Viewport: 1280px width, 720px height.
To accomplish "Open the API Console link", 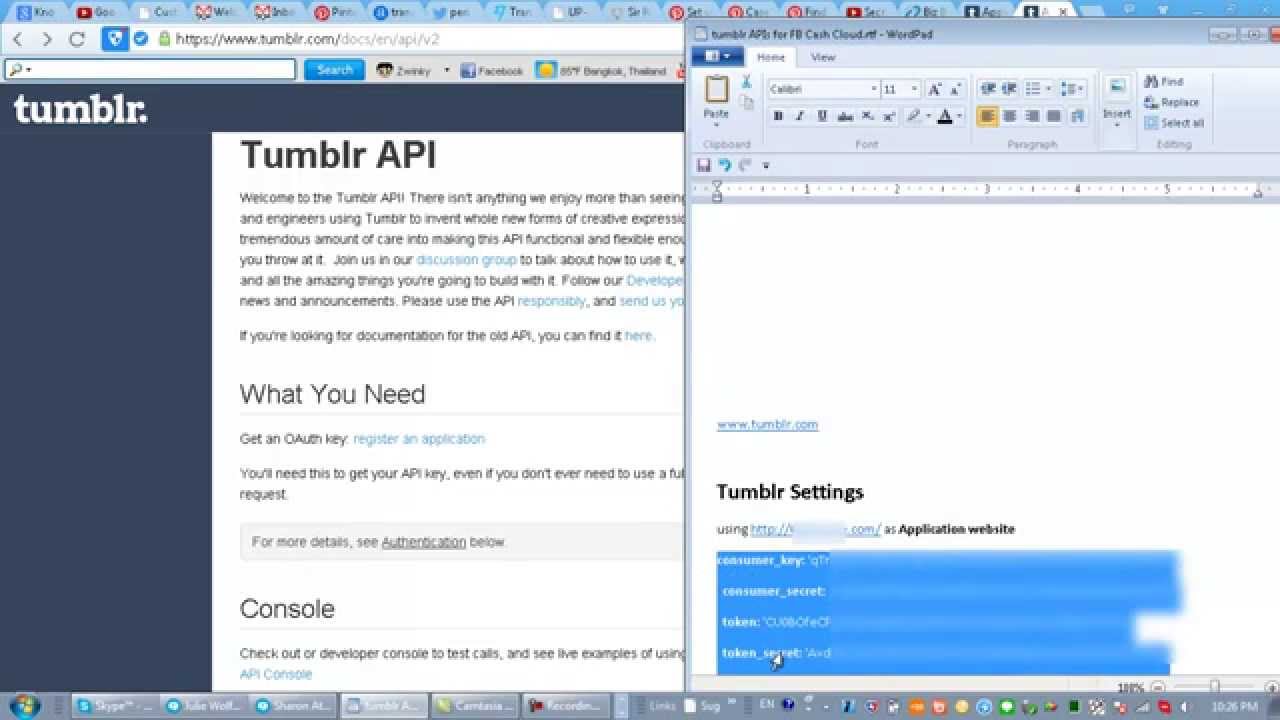I will click(x=276, y=674).
